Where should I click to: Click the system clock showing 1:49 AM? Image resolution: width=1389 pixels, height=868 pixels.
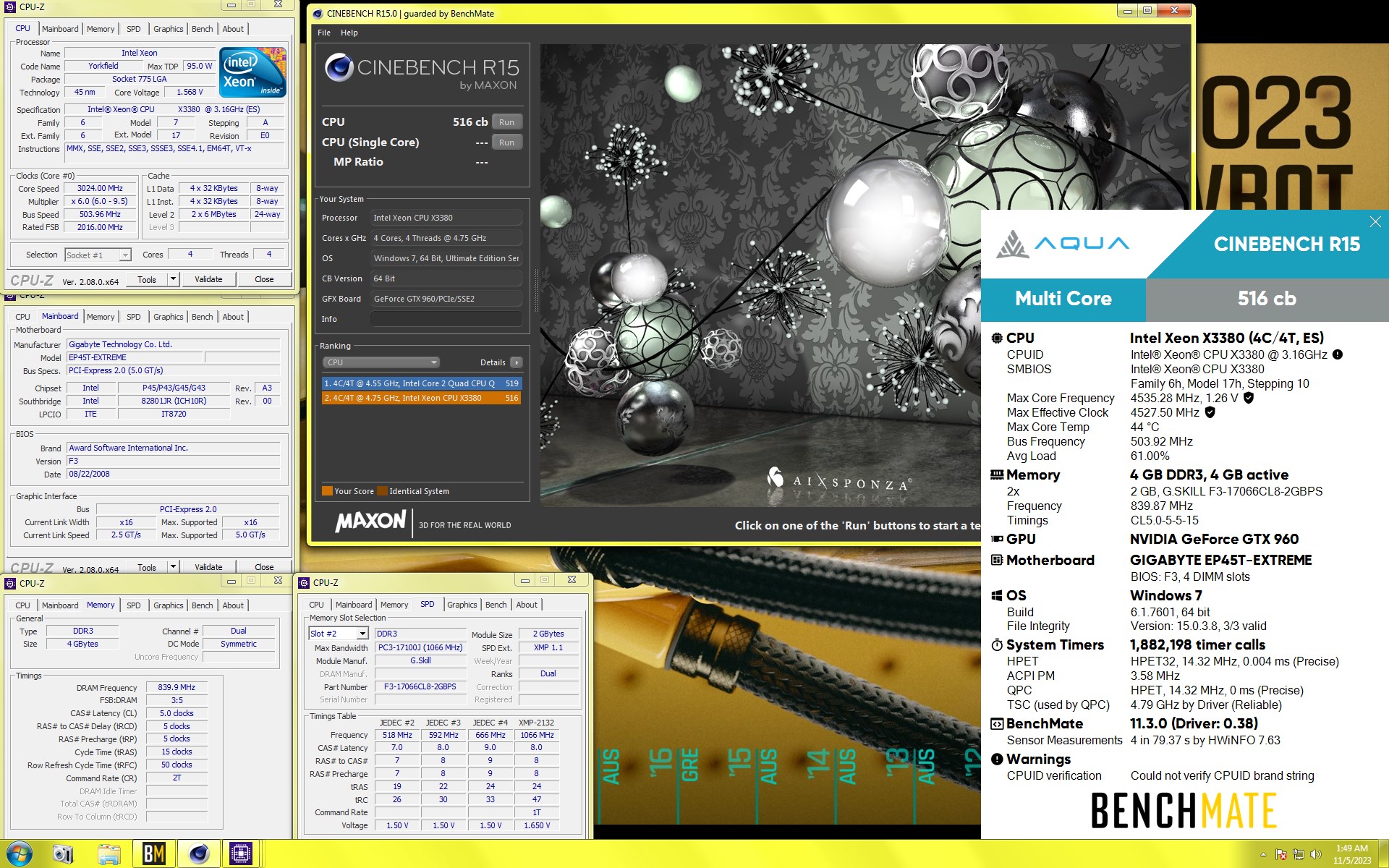(x=1351, y=848)
